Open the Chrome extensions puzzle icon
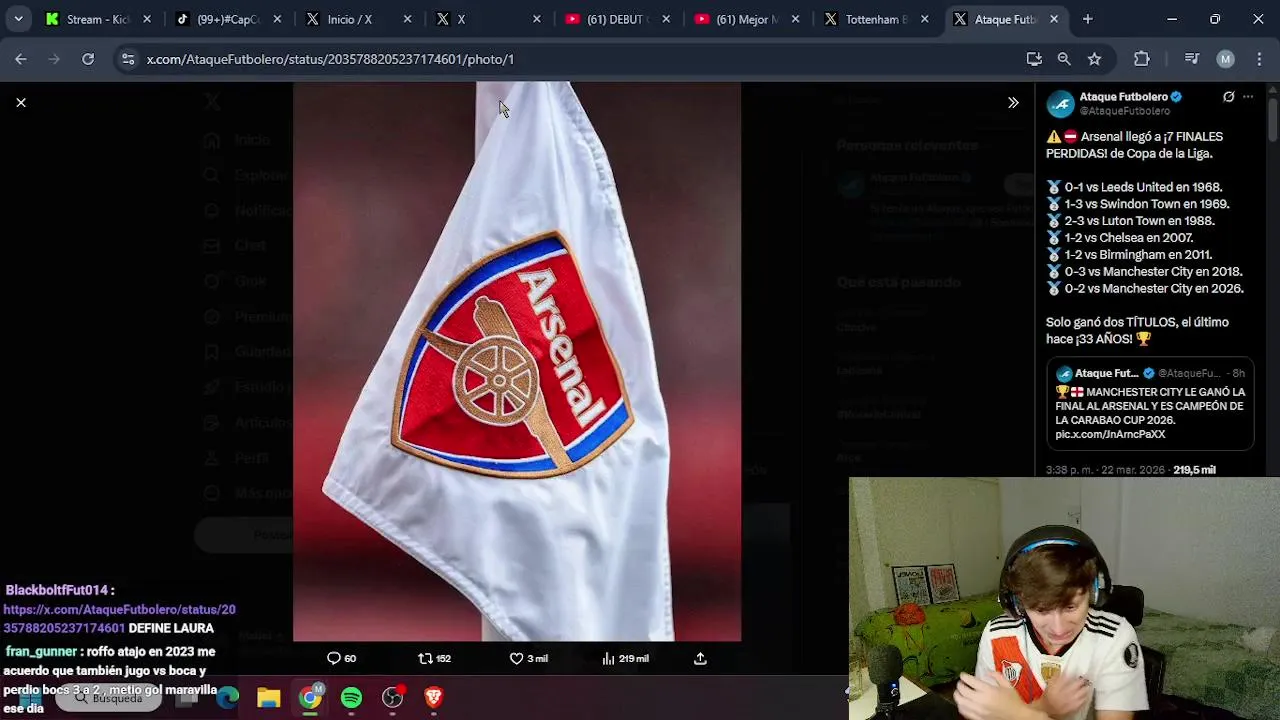Screen dimensions: 1280x720 (x=1141, y=59)
